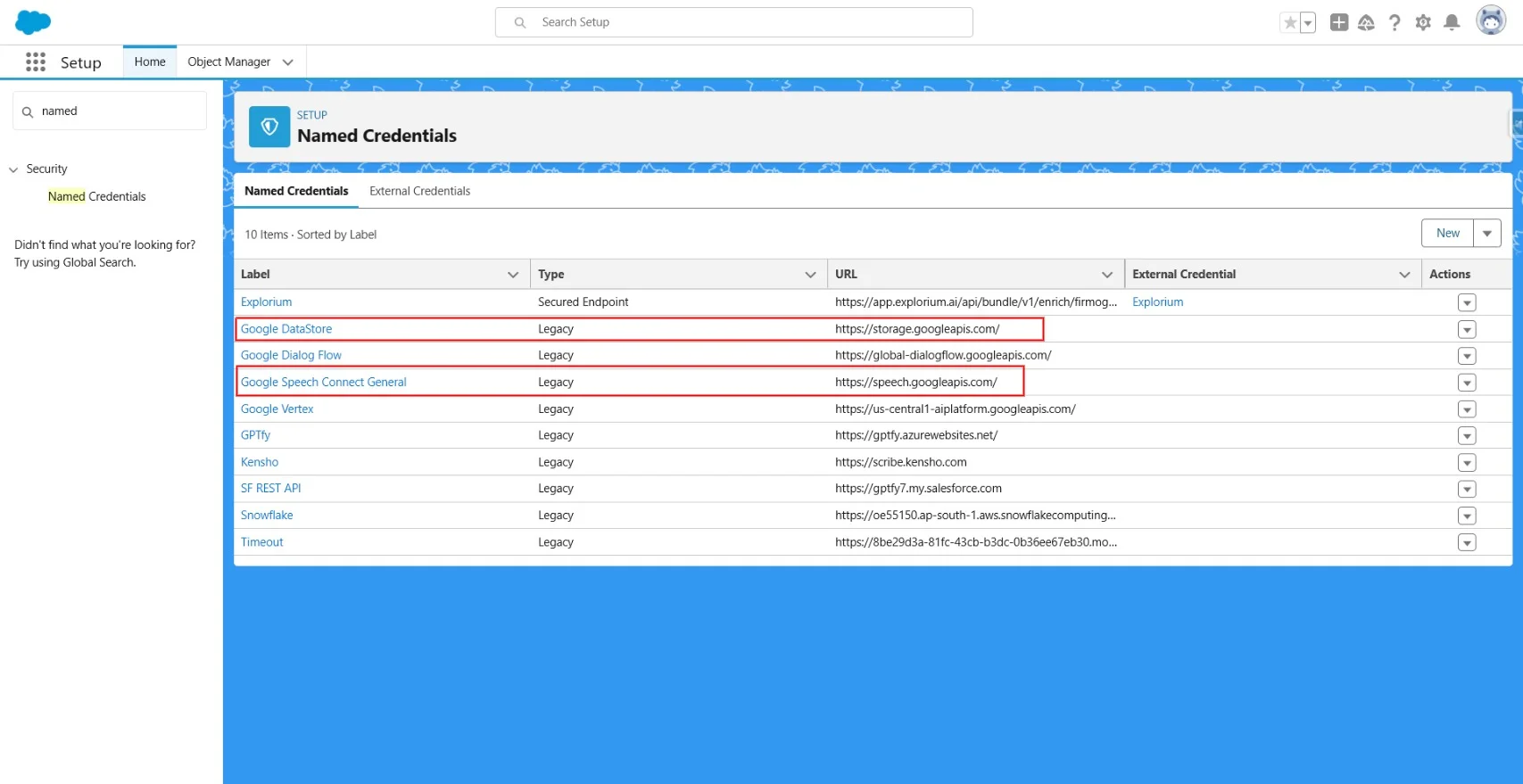This screenshot has height=784, width=1523.
Task: Expand the favorites list dropdown arrow
Action: (1308, 23)
